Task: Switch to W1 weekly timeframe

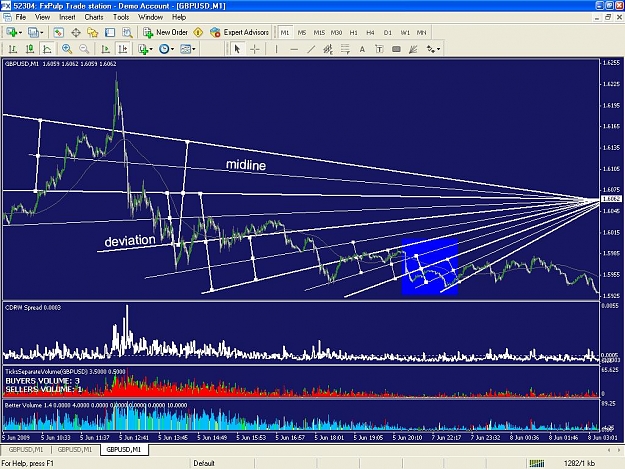Action: pos(405,33)
